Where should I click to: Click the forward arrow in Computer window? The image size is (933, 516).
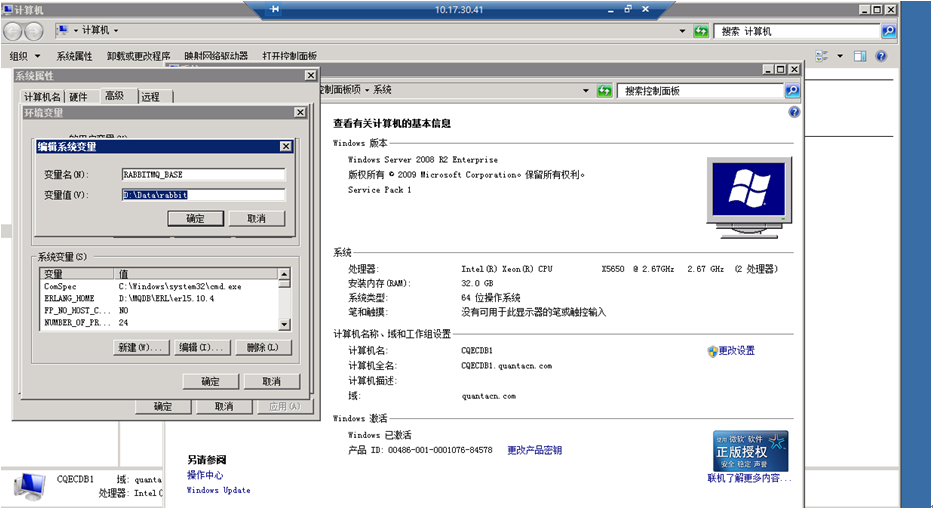click(34, 31)
